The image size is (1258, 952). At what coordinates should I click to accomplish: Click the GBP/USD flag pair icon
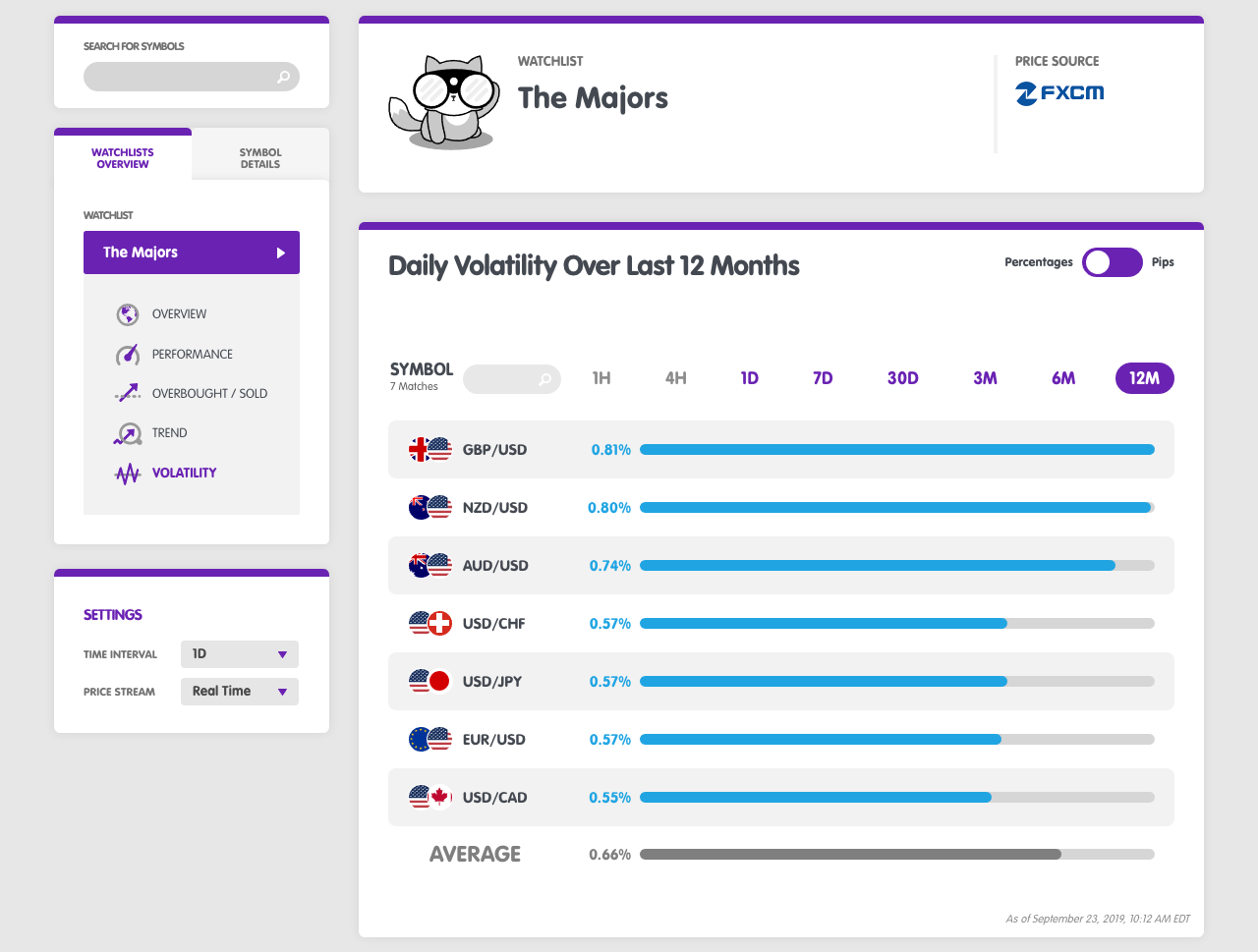coord(429,450)
